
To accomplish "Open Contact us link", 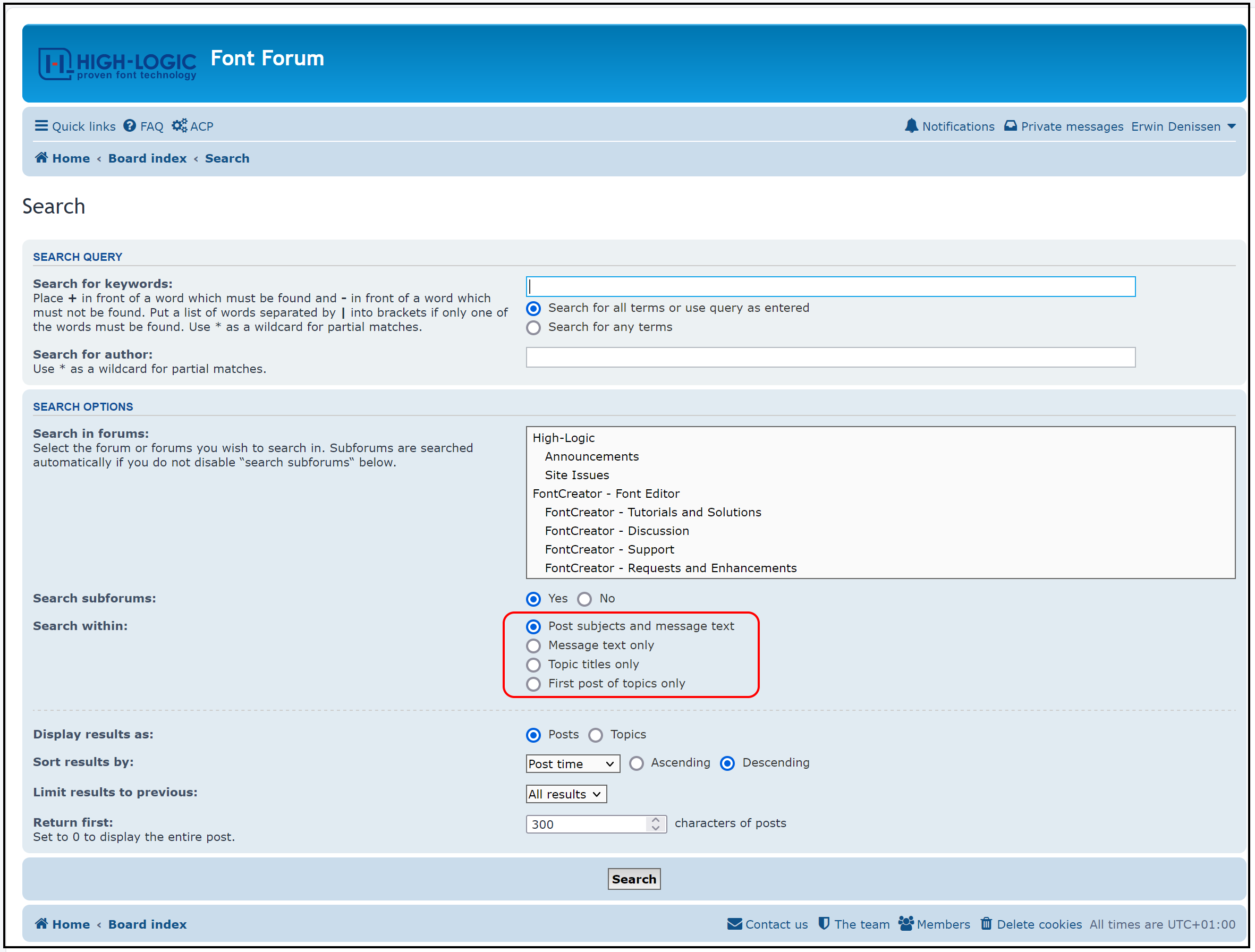I will tap(777, 924).
